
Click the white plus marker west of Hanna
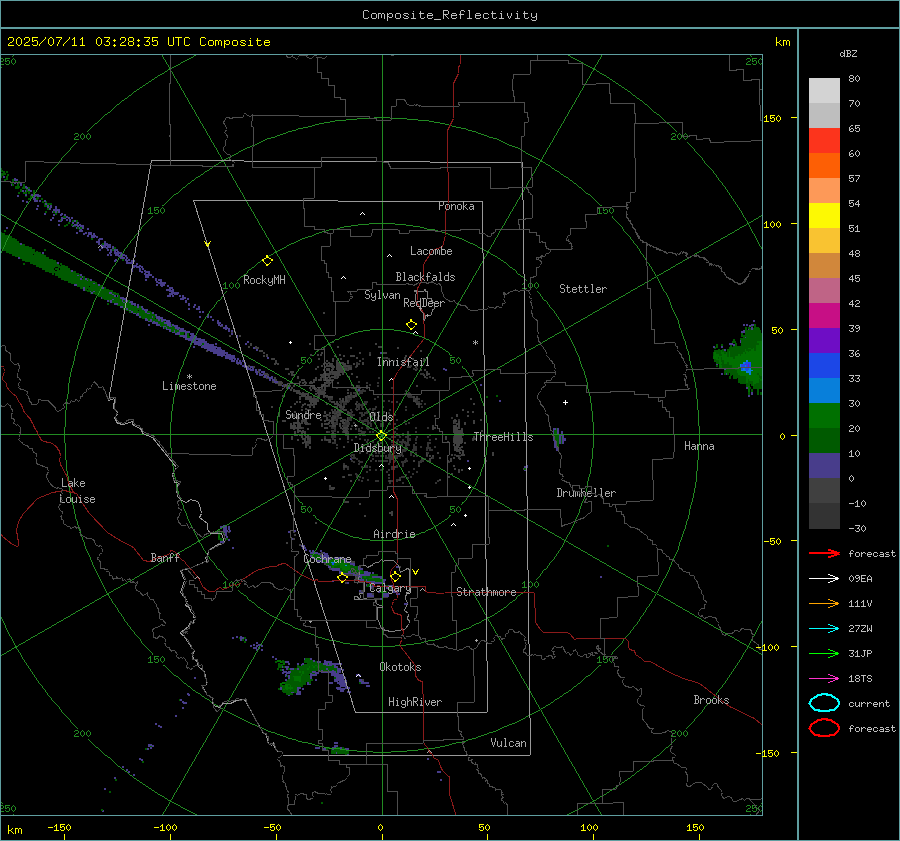click(565, 402)
